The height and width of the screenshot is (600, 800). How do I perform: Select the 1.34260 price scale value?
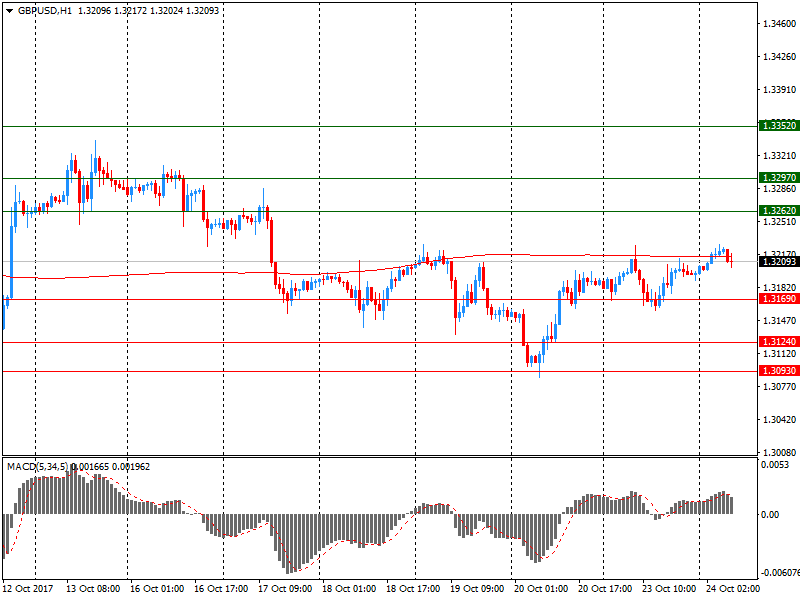coord(779,57)
